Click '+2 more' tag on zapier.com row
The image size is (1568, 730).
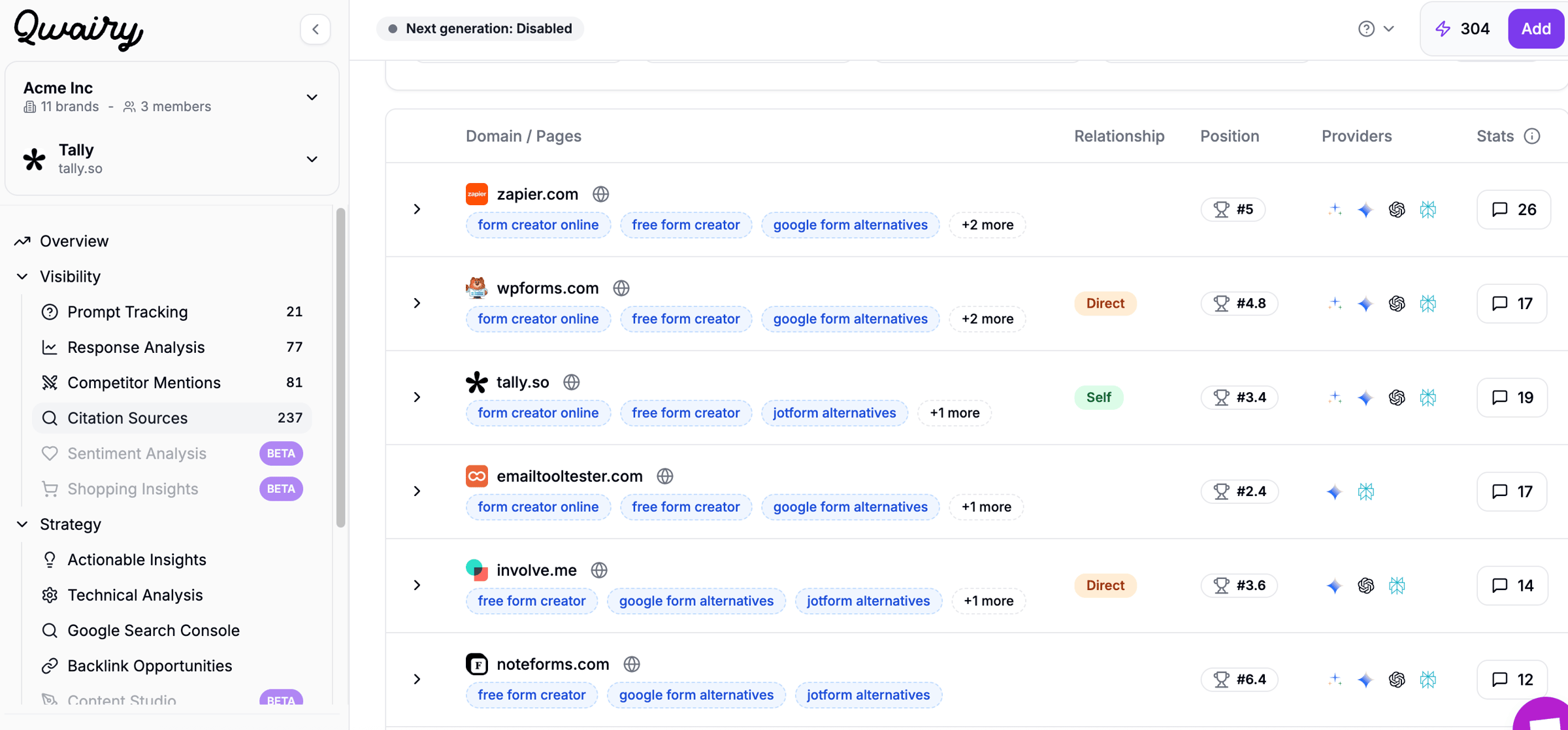click(987, 225)
